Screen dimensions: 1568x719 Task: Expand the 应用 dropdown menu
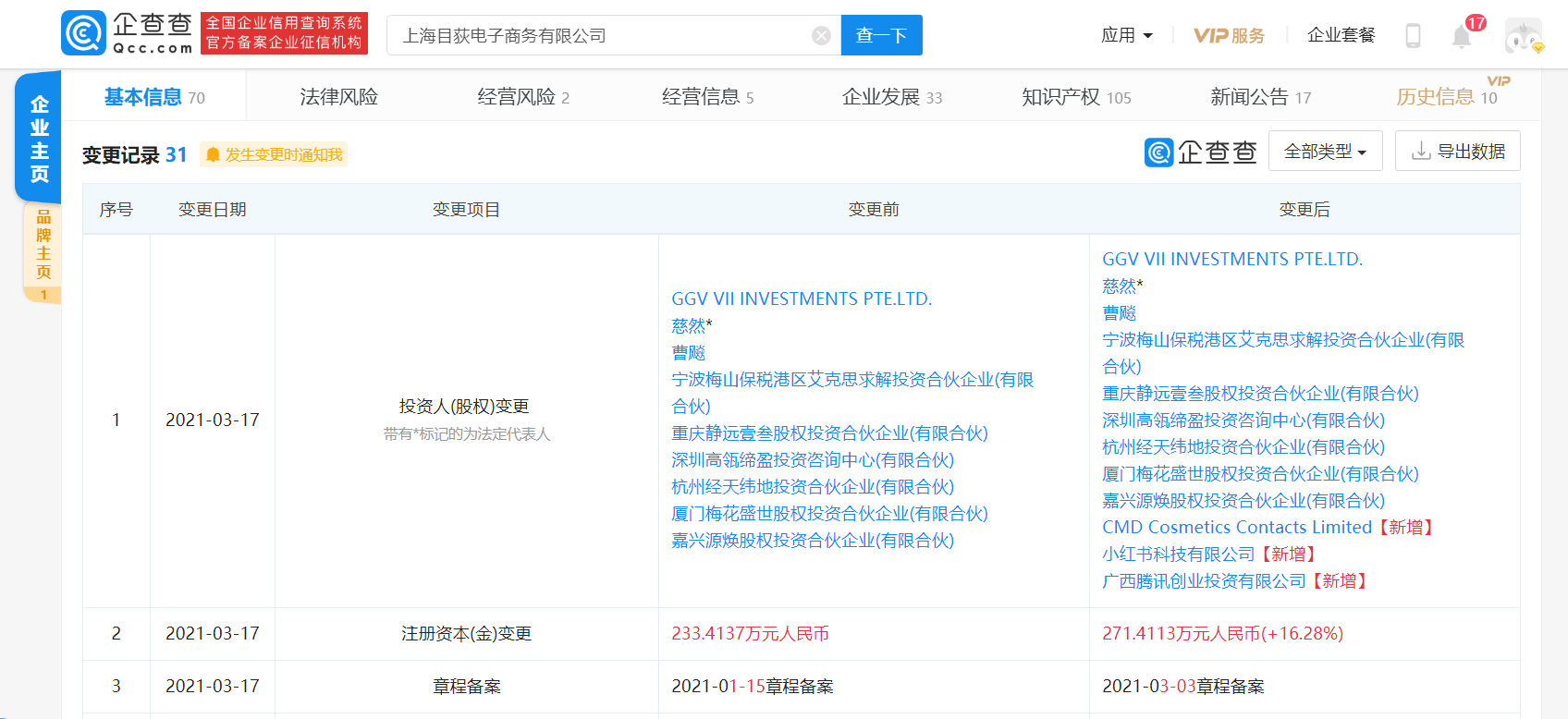1127,36
